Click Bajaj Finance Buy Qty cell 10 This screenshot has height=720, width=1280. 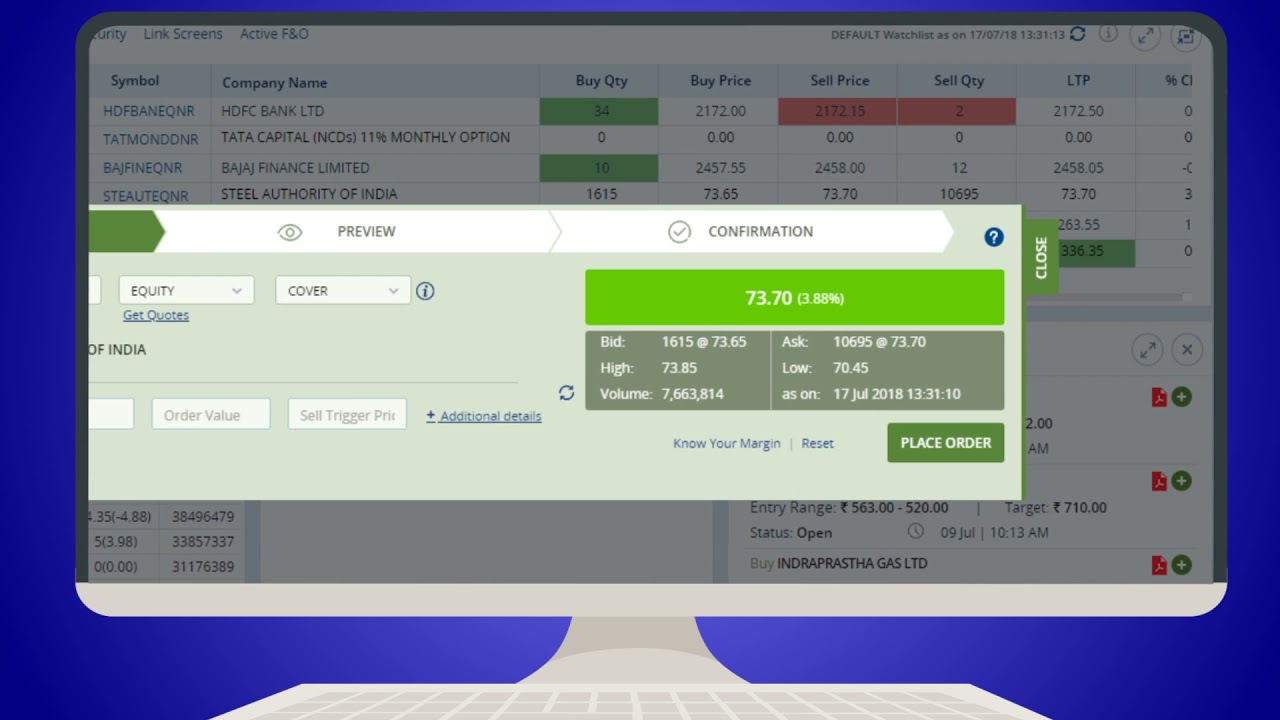pos(600,168)
